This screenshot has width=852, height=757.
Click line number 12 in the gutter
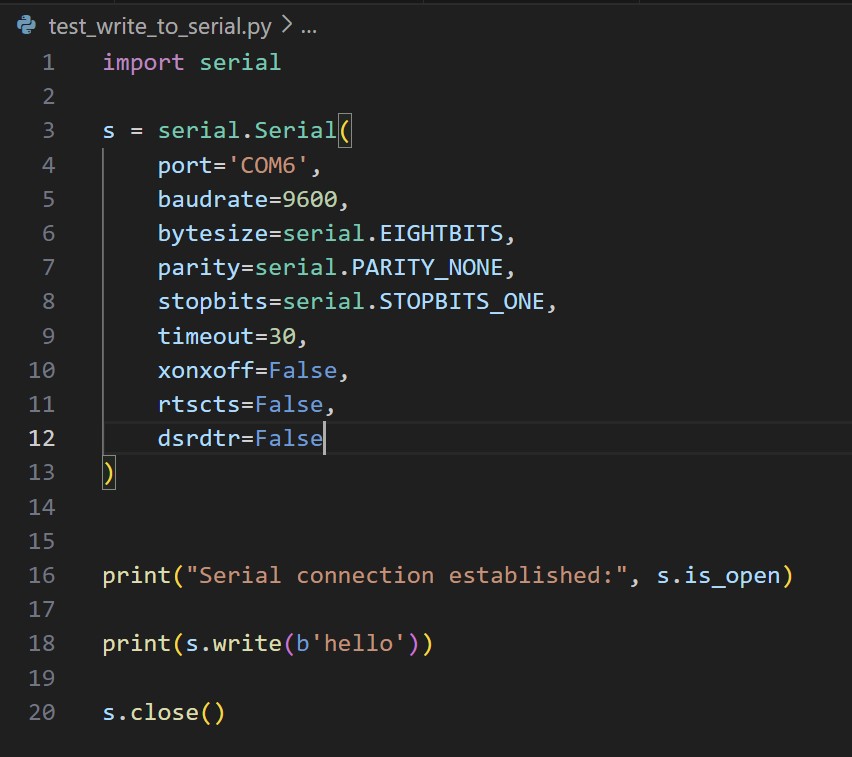[42, 438]
